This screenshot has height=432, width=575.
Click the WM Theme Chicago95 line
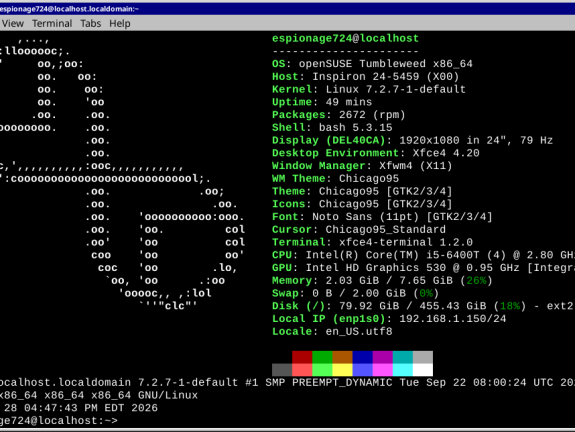coord(336,179)
